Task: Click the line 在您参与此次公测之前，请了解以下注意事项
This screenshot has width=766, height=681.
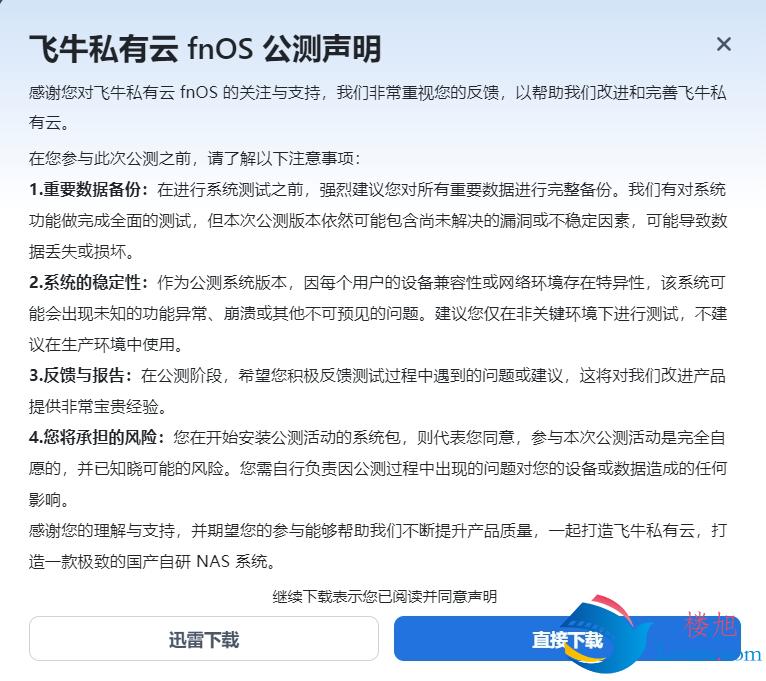Action: coord(195,158)
